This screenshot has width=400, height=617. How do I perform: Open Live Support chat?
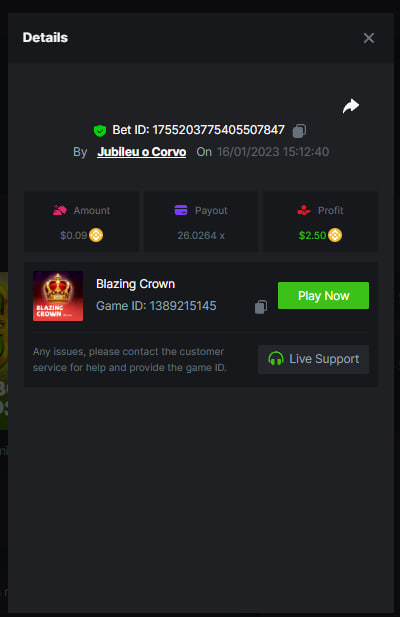point(313,359)
